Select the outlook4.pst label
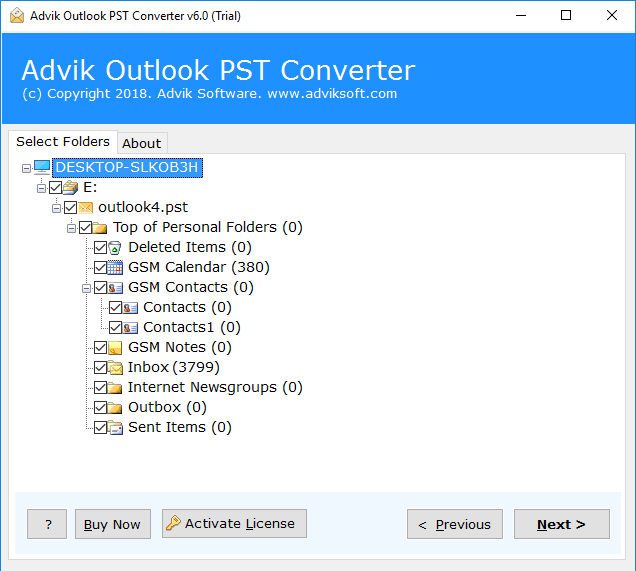 coord(143,207)
